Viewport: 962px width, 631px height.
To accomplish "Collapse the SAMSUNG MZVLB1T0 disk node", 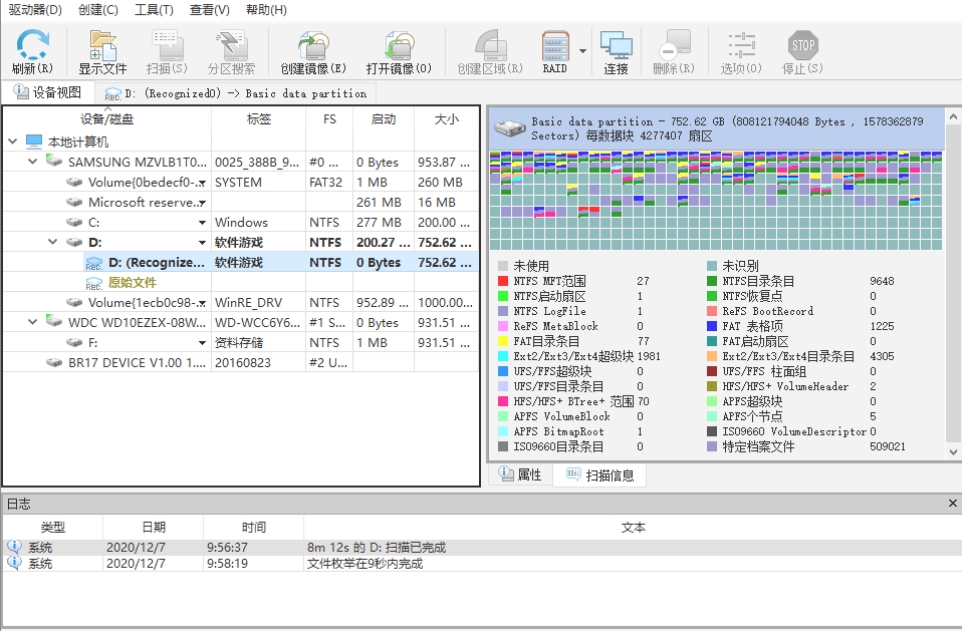I will click(x=33, y=162).
